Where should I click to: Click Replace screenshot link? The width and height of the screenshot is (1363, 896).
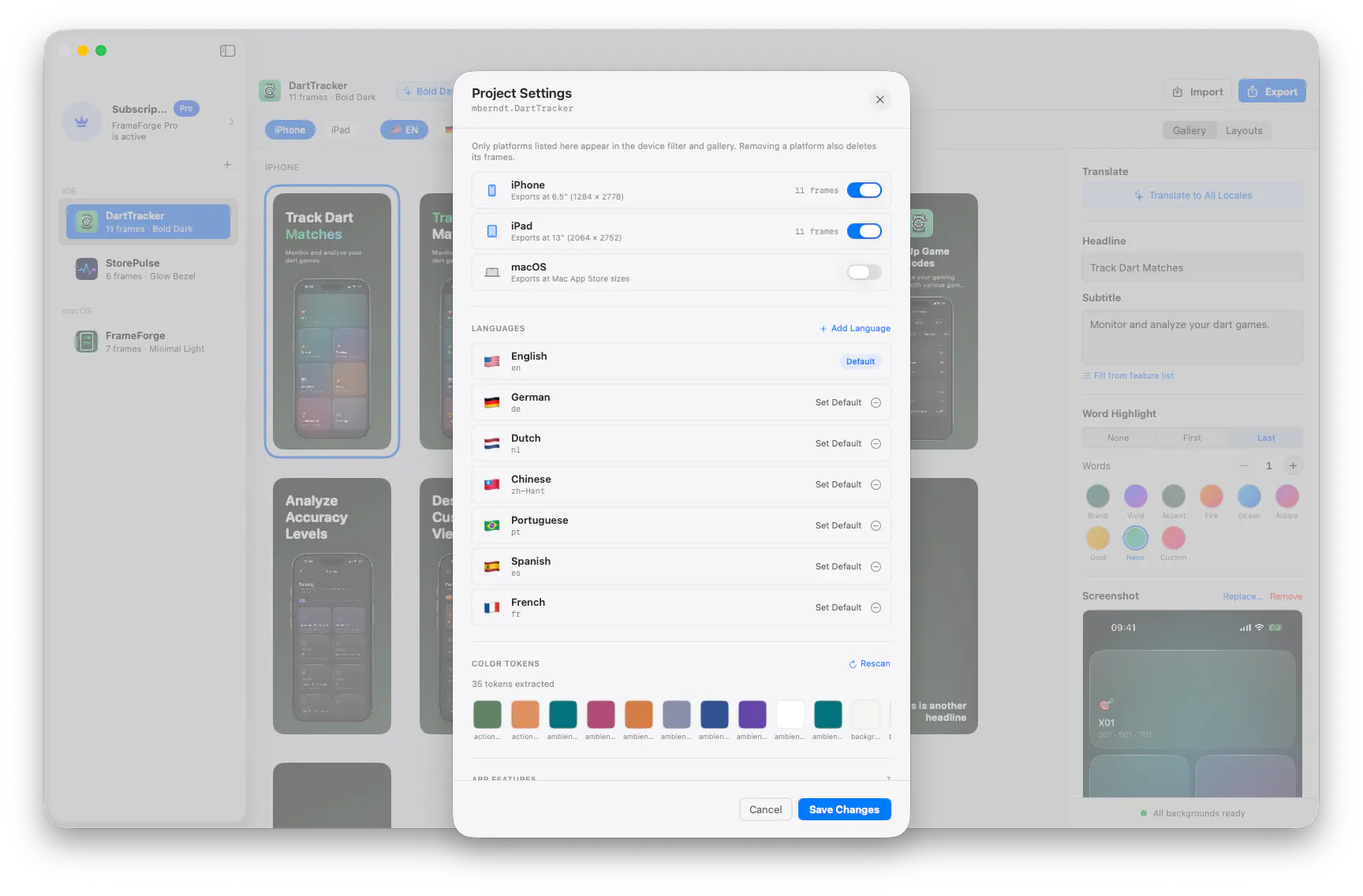pyautogui.click(x=1242, y=596)
